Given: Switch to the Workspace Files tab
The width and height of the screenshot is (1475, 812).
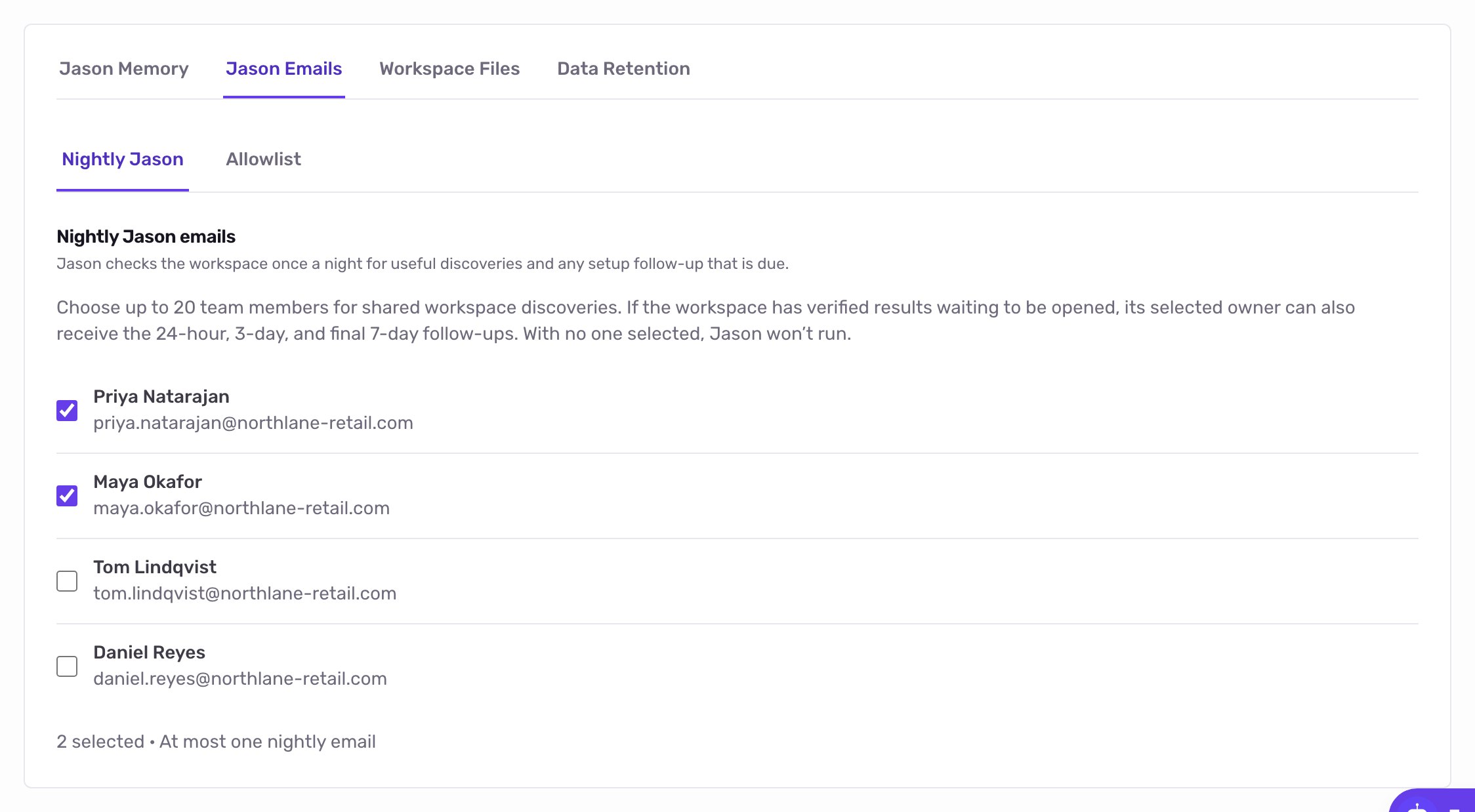Looking at the screenshot, I should (x=449, y=69).
